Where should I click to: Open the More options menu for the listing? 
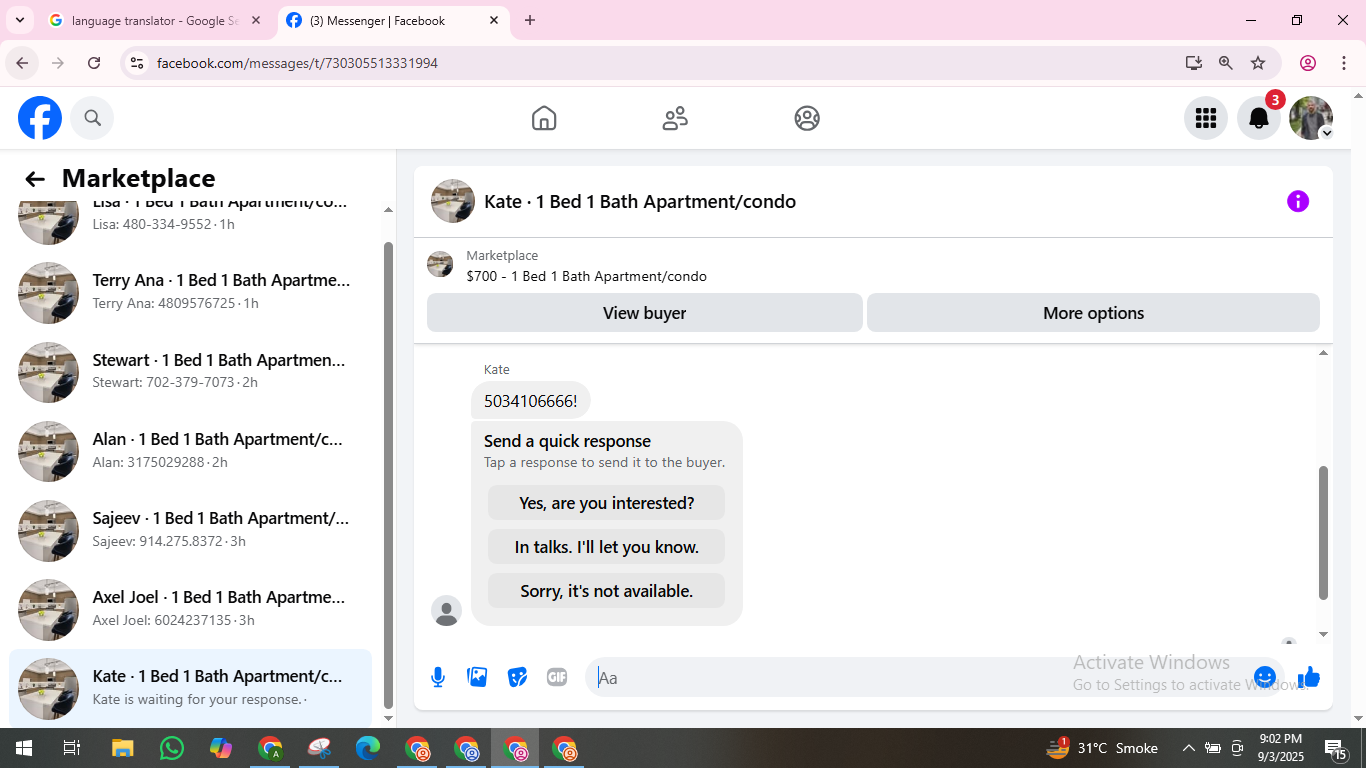pos(1093,313)
